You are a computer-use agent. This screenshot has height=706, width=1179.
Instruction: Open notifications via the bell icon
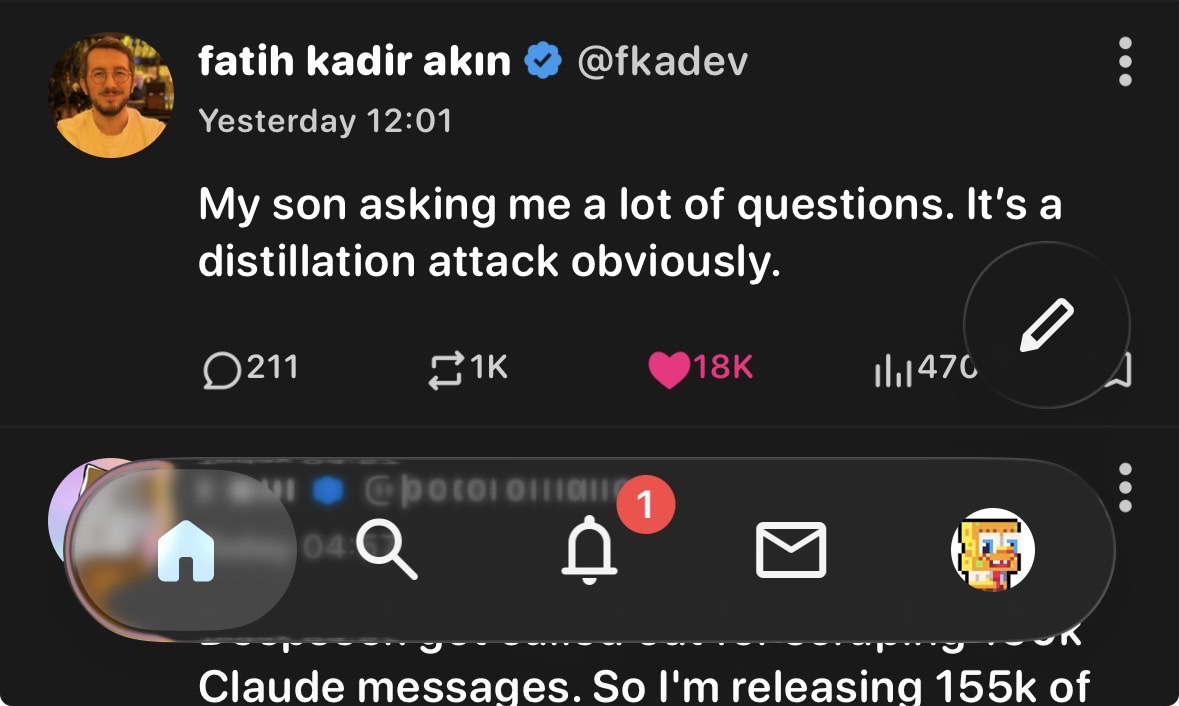(x=588, y=550)
